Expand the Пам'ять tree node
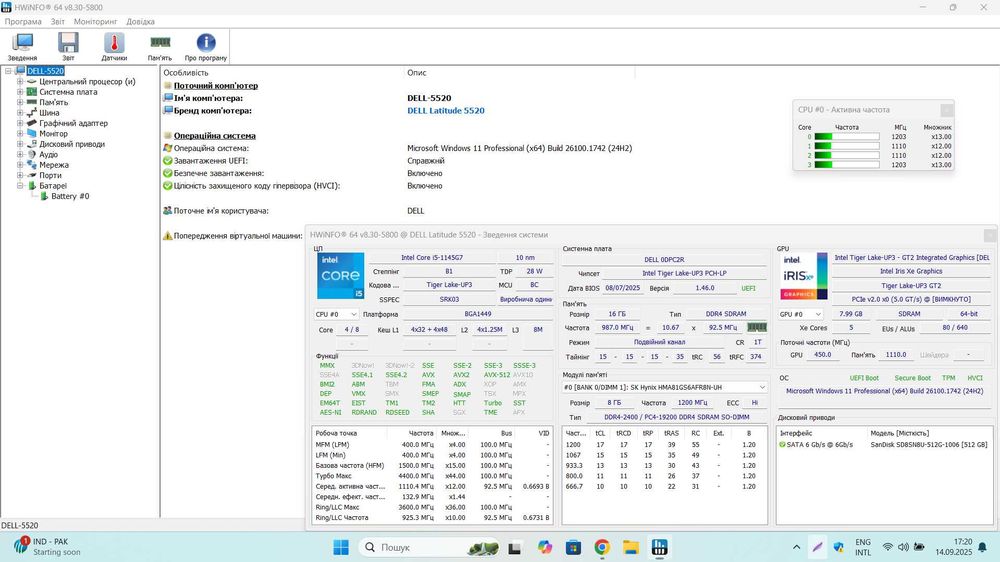 coord(20,102)
